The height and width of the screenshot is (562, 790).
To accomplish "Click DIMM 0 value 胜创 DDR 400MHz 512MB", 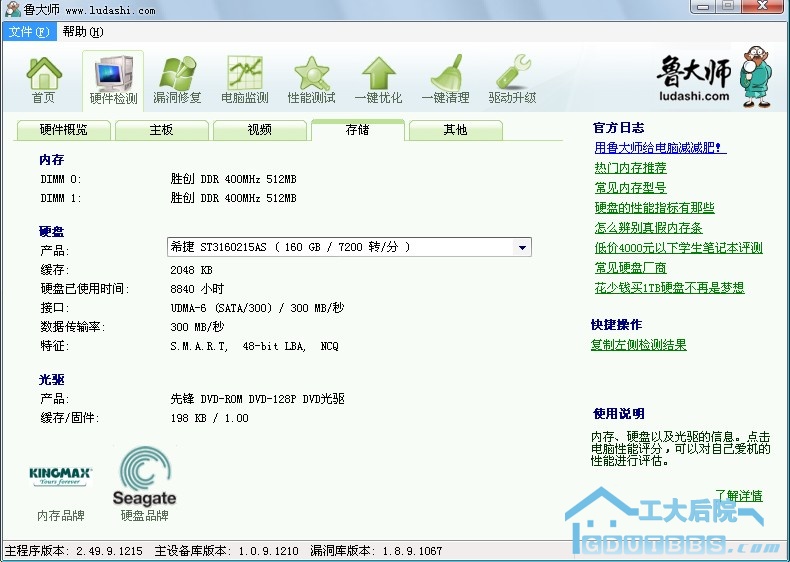I will pos(233,179).
